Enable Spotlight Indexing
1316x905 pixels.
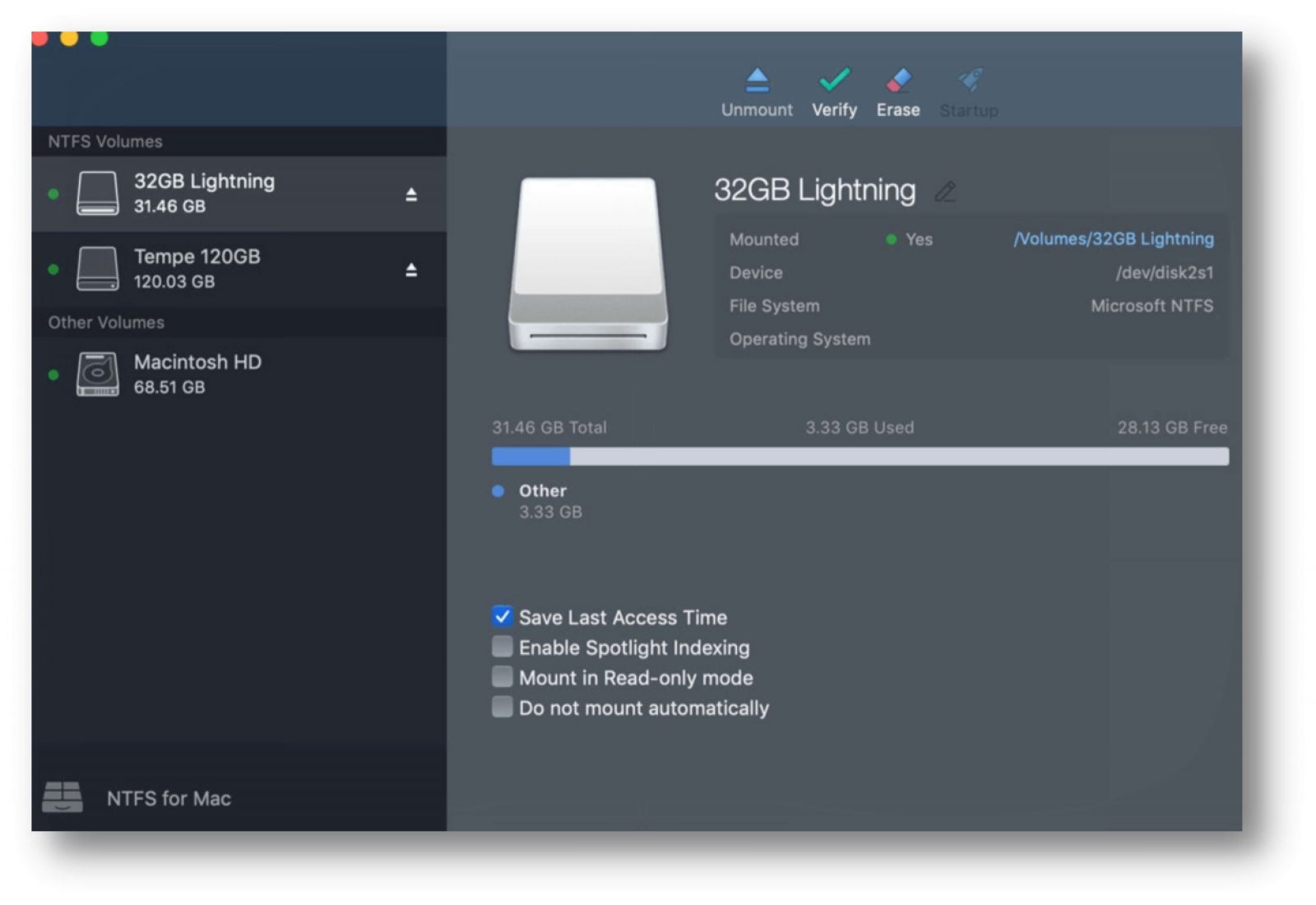(502, 647)
